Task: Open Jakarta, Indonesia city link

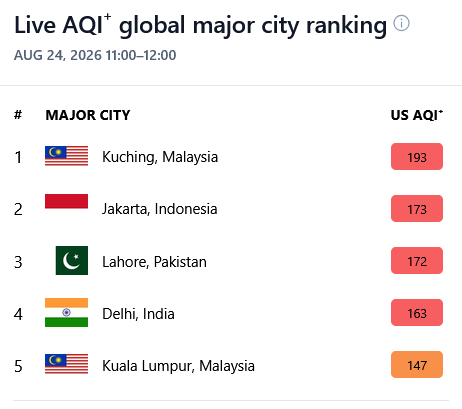Action: 160,209
